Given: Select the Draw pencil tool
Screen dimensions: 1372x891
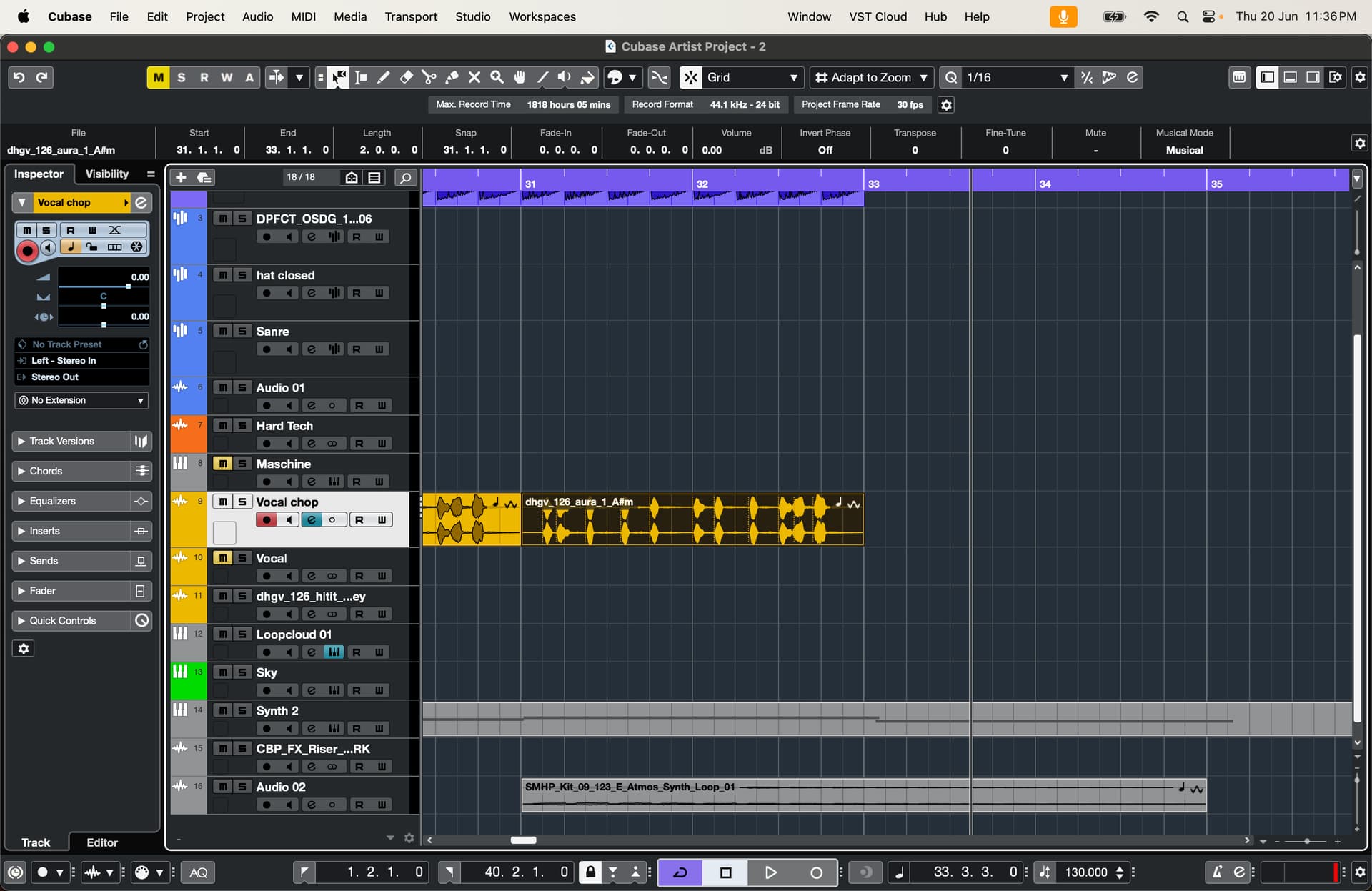Looking at the screenshot, I should (384, 77).
